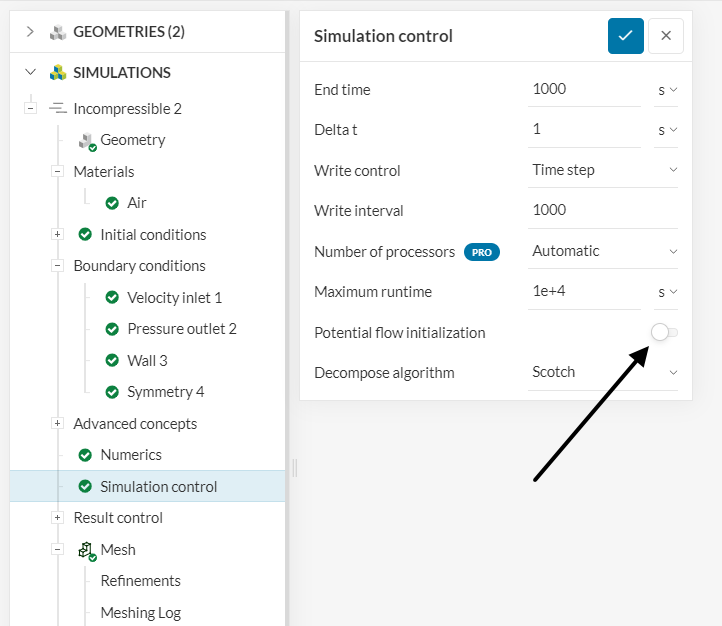The height and width of the screenshot is (626, 722).
Task: Click the Materials label
Action: tap(104, 172)
